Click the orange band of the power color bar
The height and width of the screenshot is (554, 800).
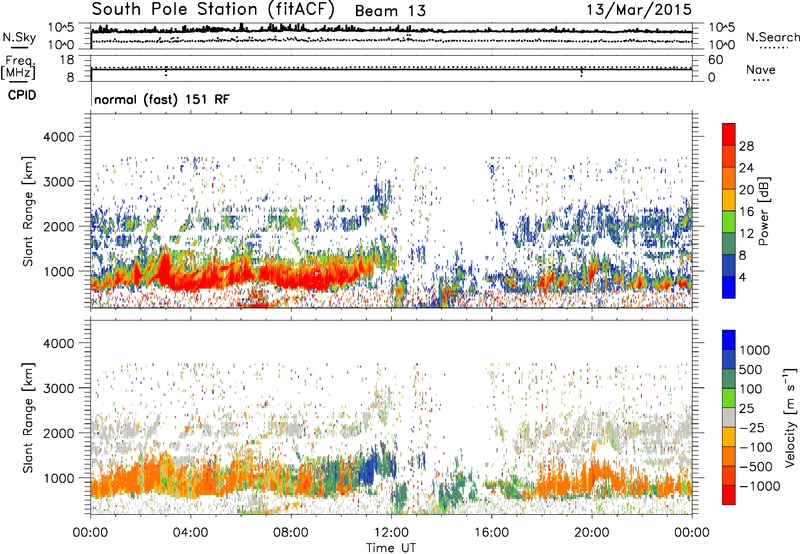click(729, 178)
